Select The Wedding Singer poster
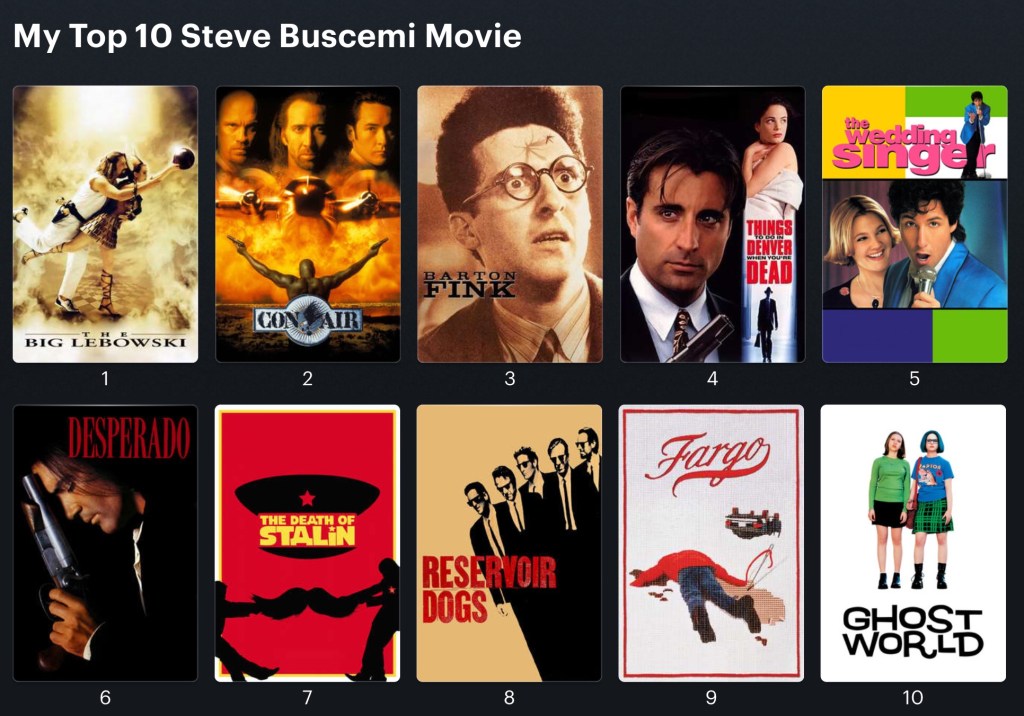The height and width of the screenshot is (716, 1024). tap(914, 224)
